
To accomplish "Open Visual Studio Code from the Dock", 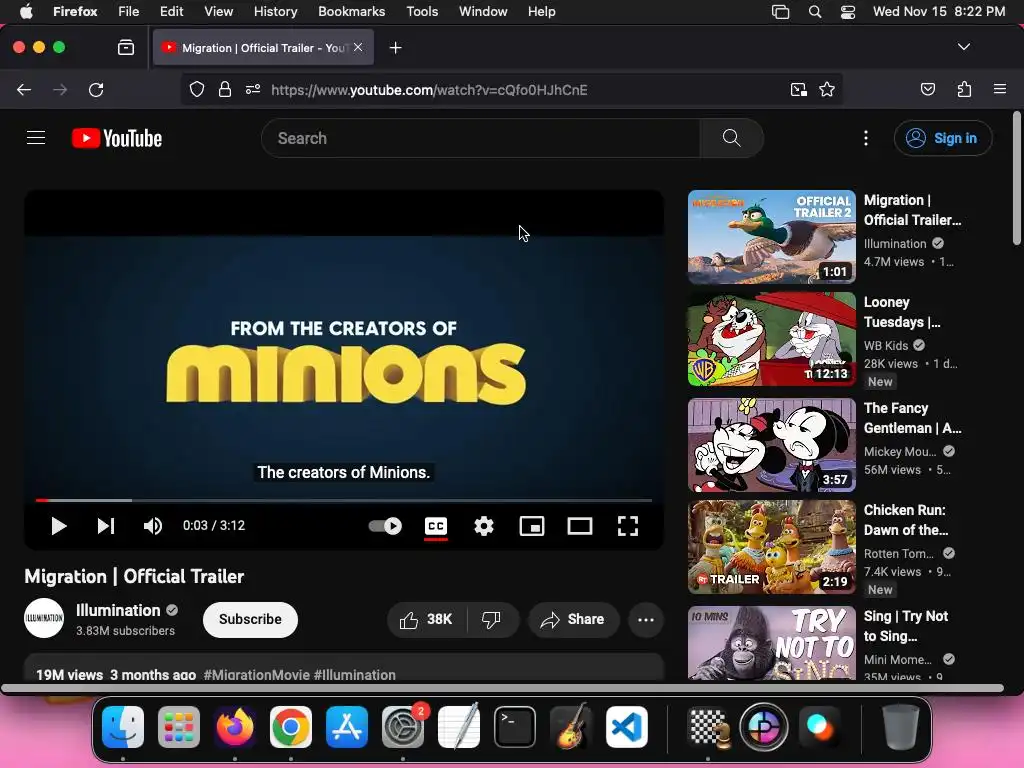I will [626, 726].
